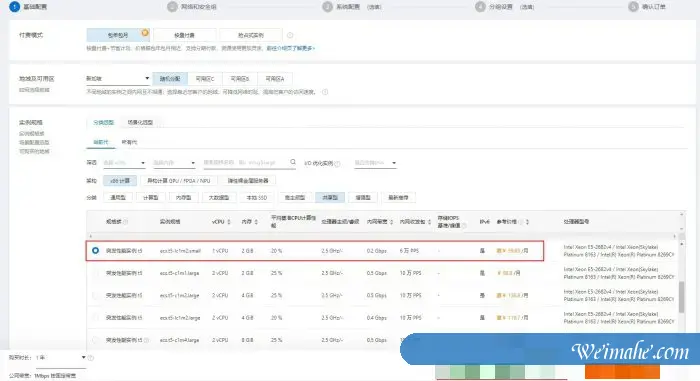Go to step 4 分组设置

504,7
